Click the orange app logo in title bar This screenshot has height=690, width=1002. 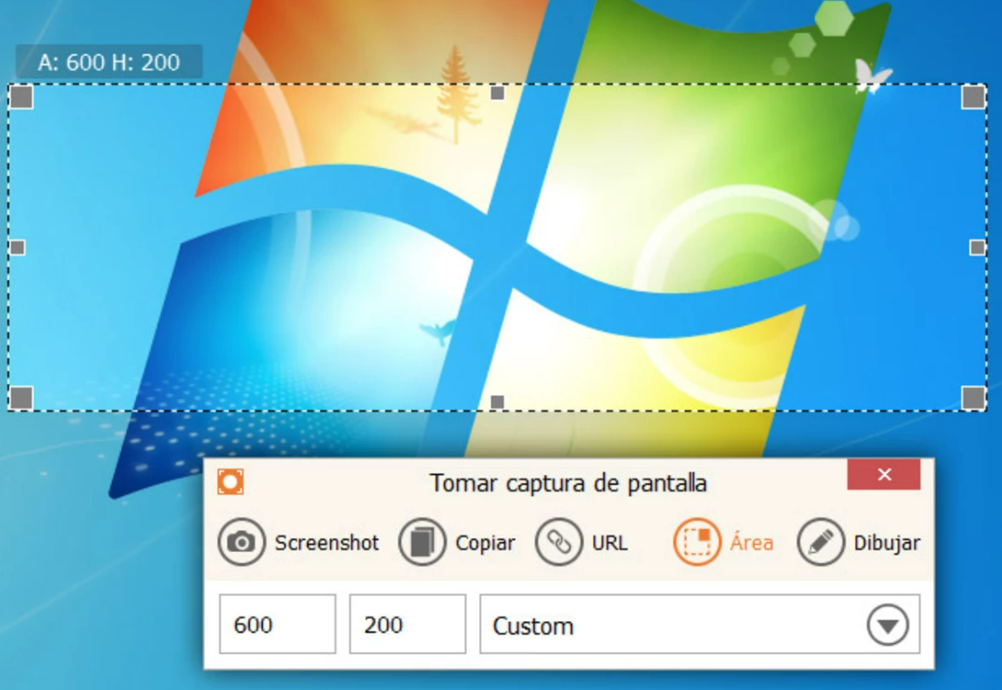[230, 482]
